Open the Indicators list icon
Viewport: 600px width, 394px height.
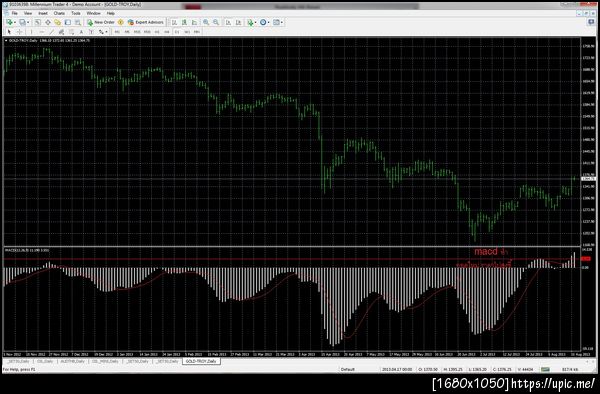(250, 23)
